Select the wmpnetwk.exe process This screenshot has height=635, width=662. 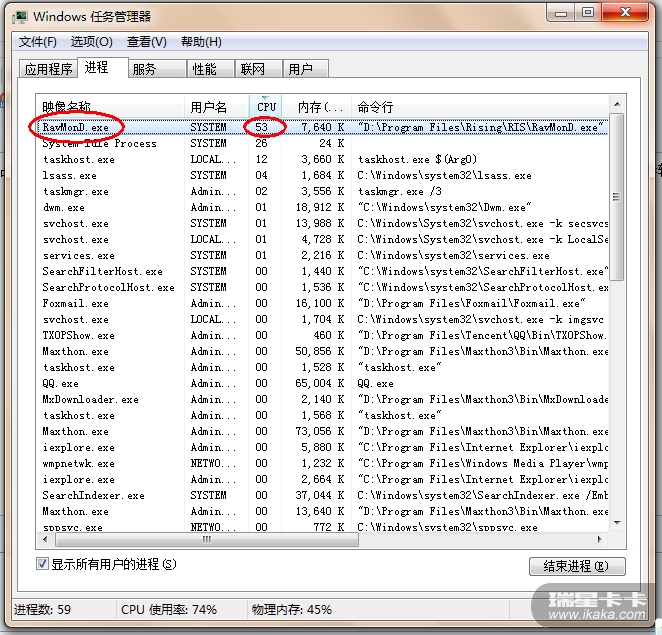coord(323,463)
